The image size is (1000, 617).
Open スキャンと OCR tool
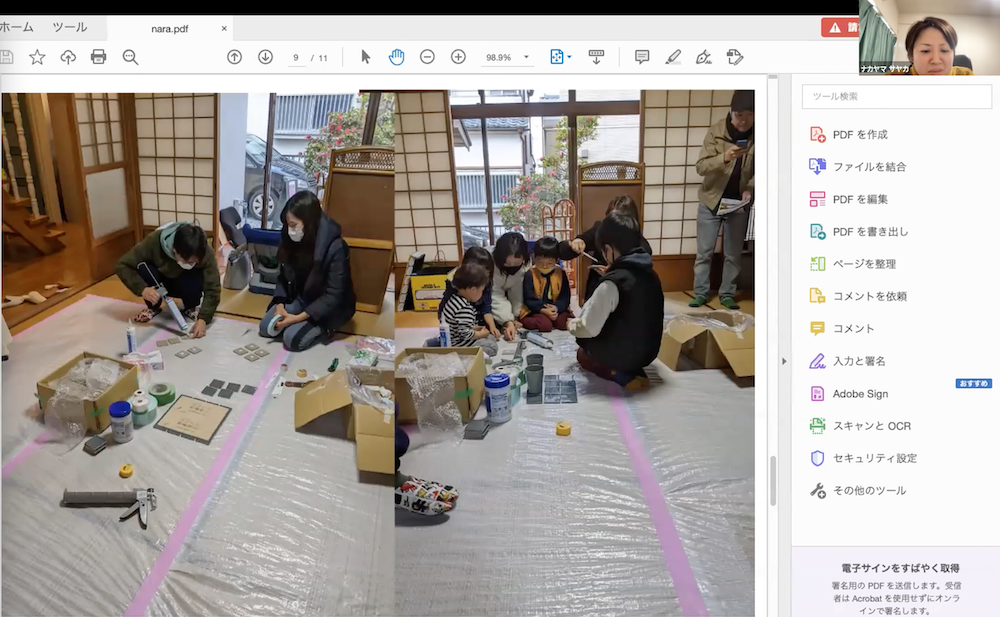point(871,426)
